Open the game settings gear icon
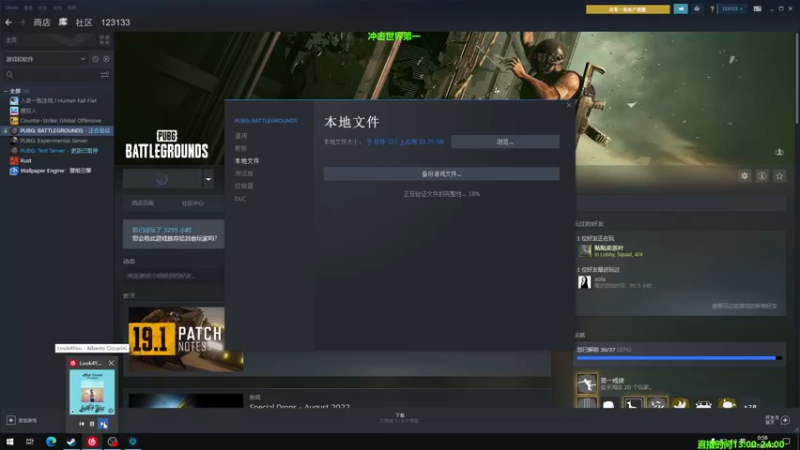The image size is (800, 450). (x=744, y=176)
